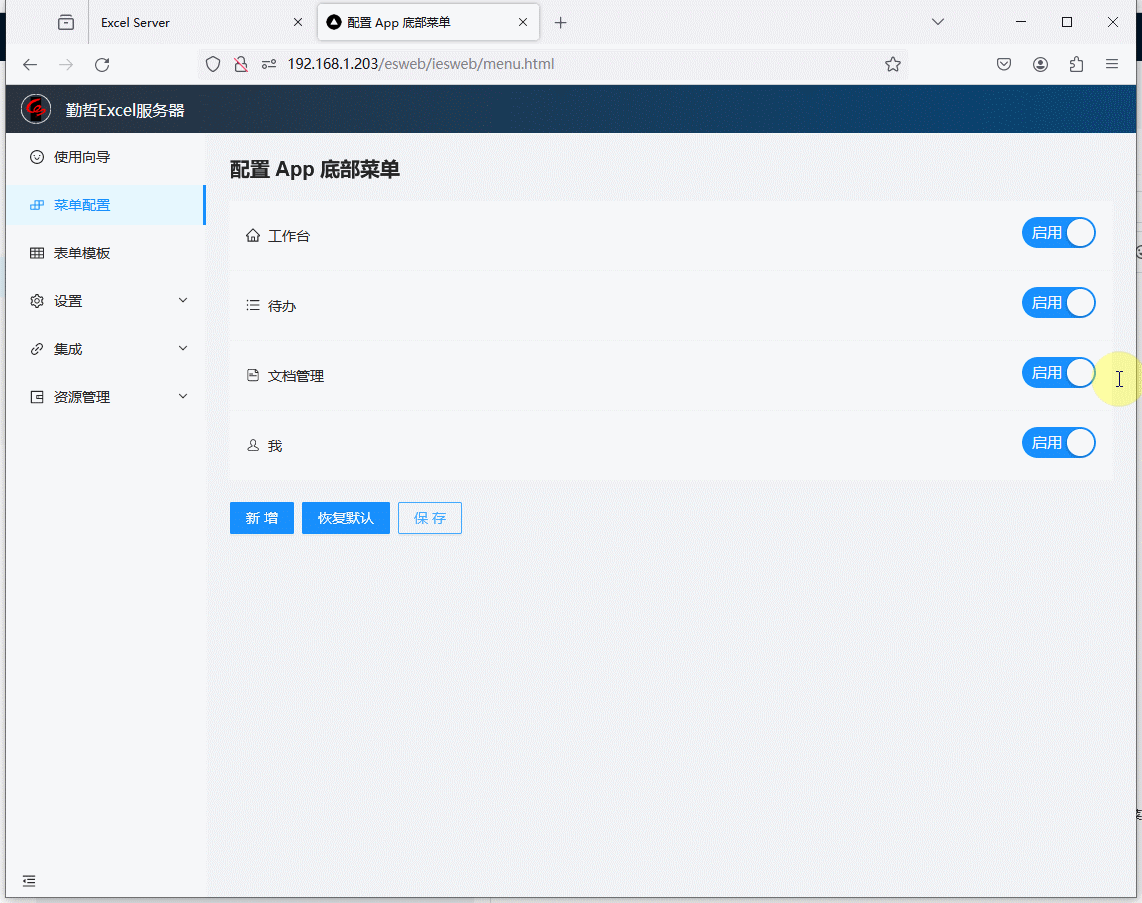Click the Firefox account profile icon
Screen dimensions: 1142x903
pyautogui.click(x=1040, y=64)
